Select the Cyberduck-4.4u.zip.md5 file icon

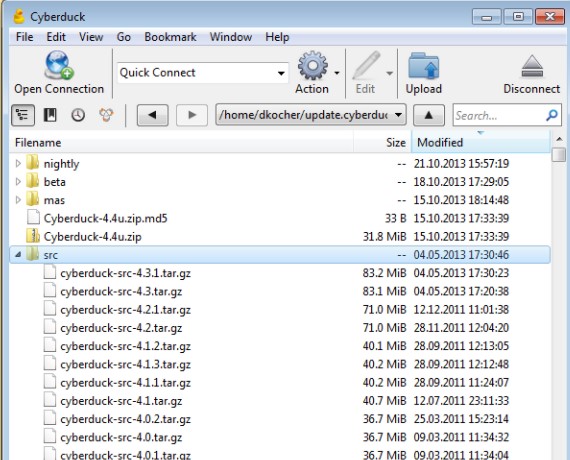pos(33,217)
